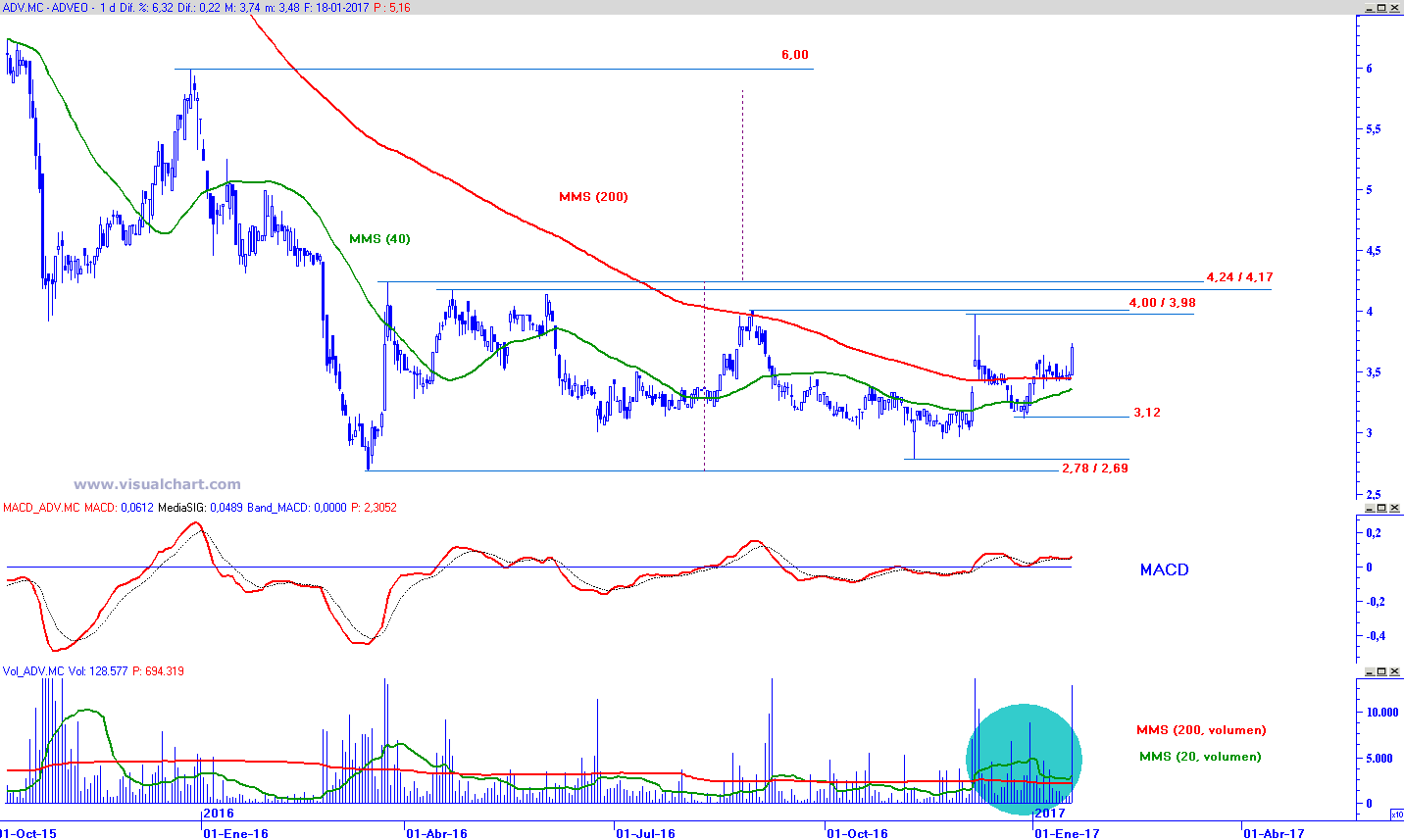Click the 2017 year marker
The width and height of the screenshot is (1404, 840).
[1050, 814]
